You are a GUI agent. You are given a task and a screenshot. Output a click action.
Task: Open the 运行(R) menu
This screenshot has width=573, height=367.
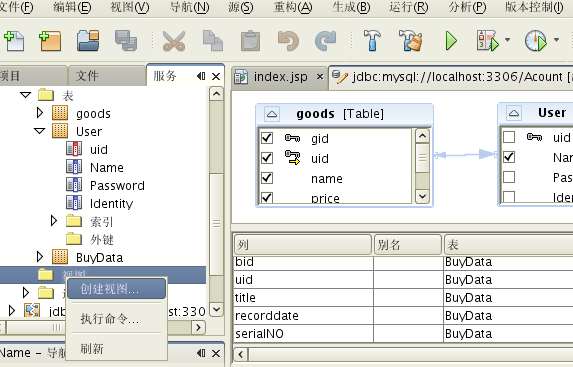(x=409, y=7)
